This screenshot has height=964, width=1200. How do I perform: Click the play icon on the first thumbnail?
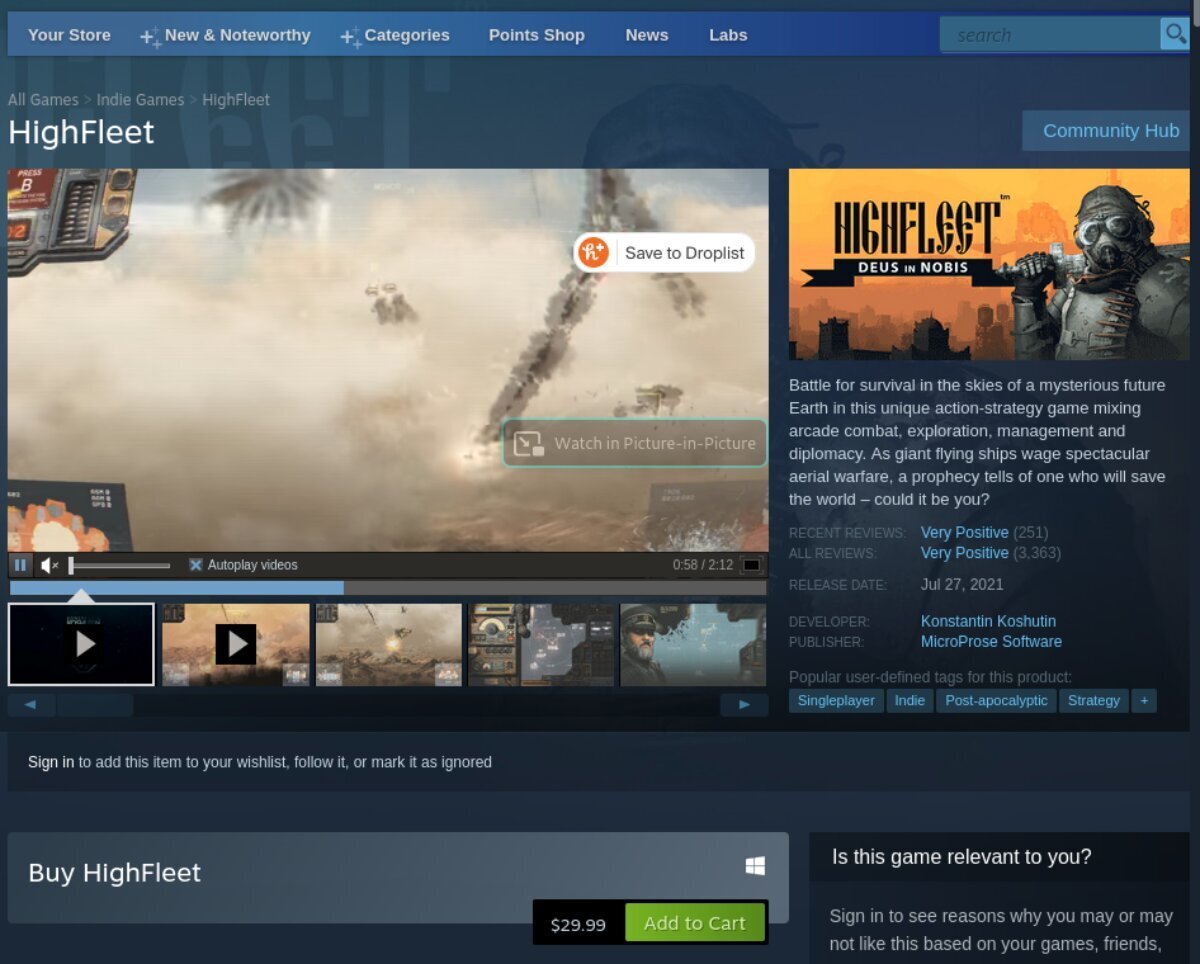click(x=81, y=643)
